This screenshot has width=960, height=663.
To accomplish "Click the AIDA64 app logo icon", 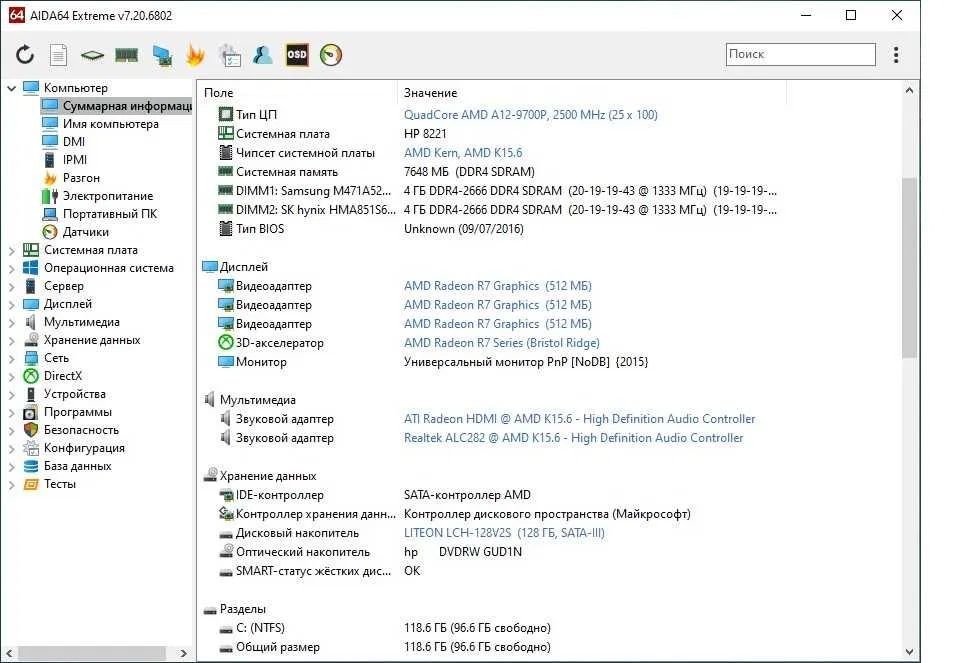I will coord(17,15).
